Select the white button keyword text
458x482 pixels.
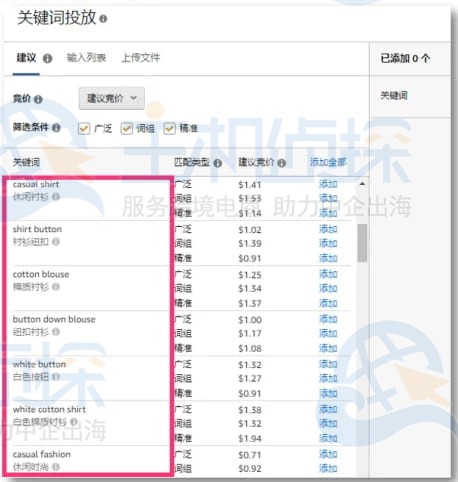point(39,364)
